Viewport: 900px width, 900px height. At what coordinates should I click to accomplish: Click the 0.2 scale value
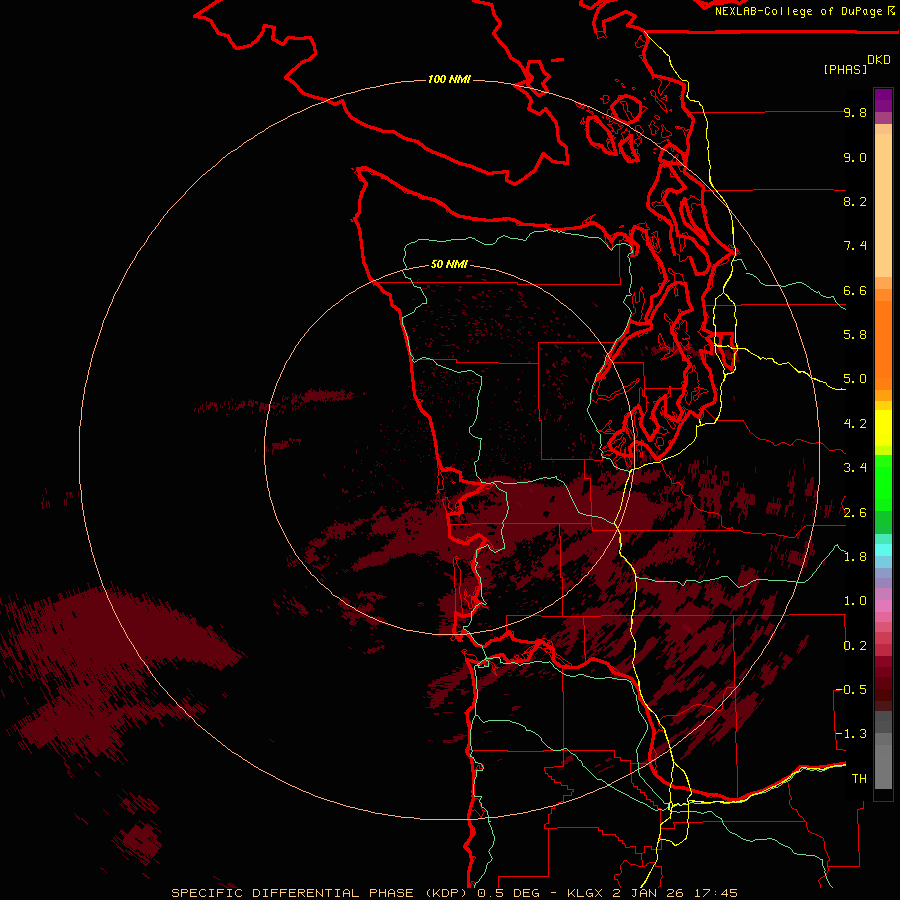coord(855,646)
